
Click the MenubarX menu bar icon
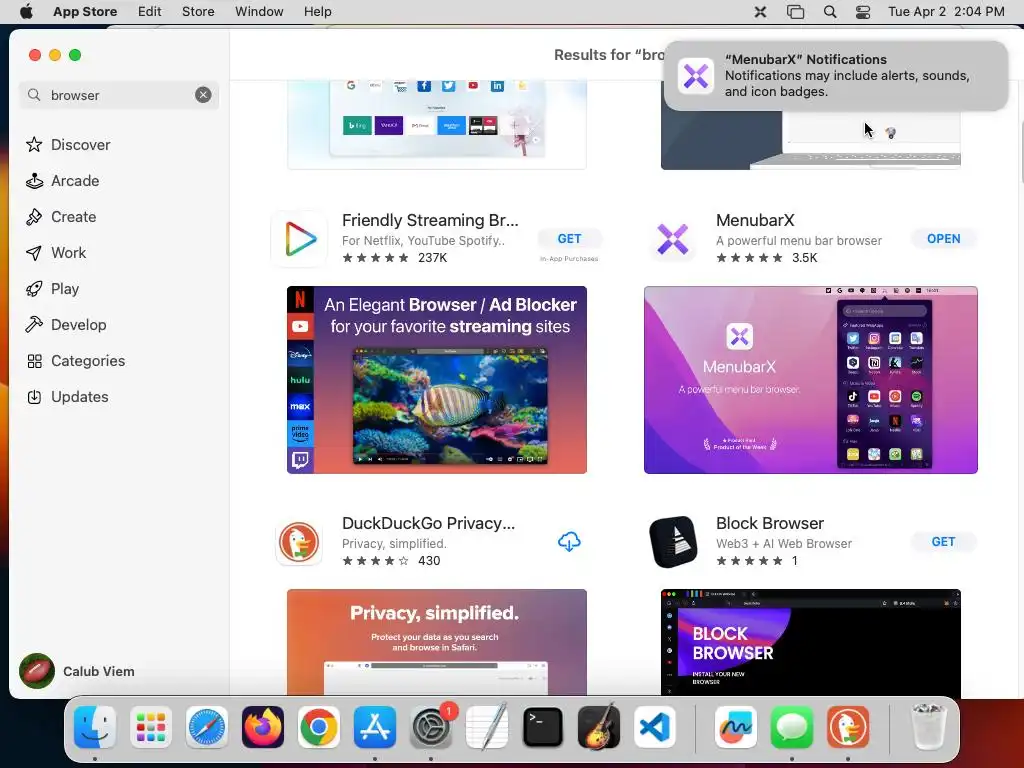click(x=760, y=11)
